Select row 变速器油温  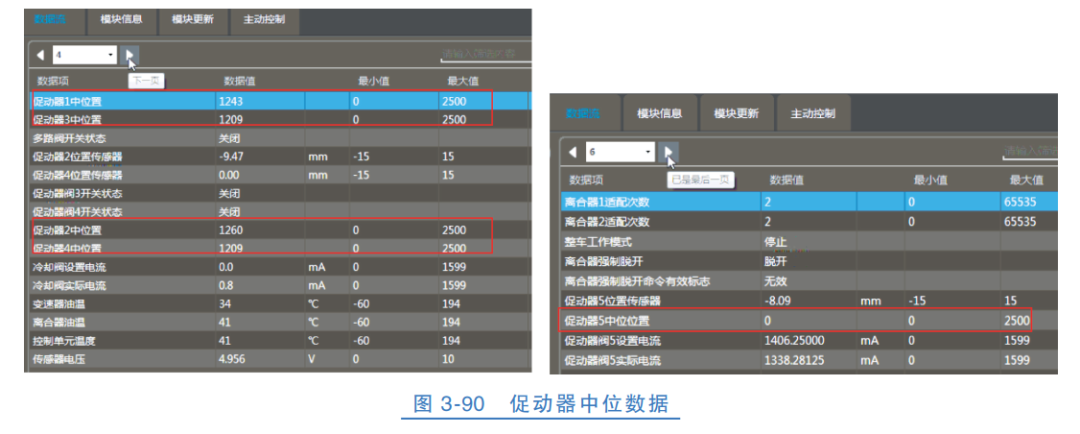(x=279, y=304)
